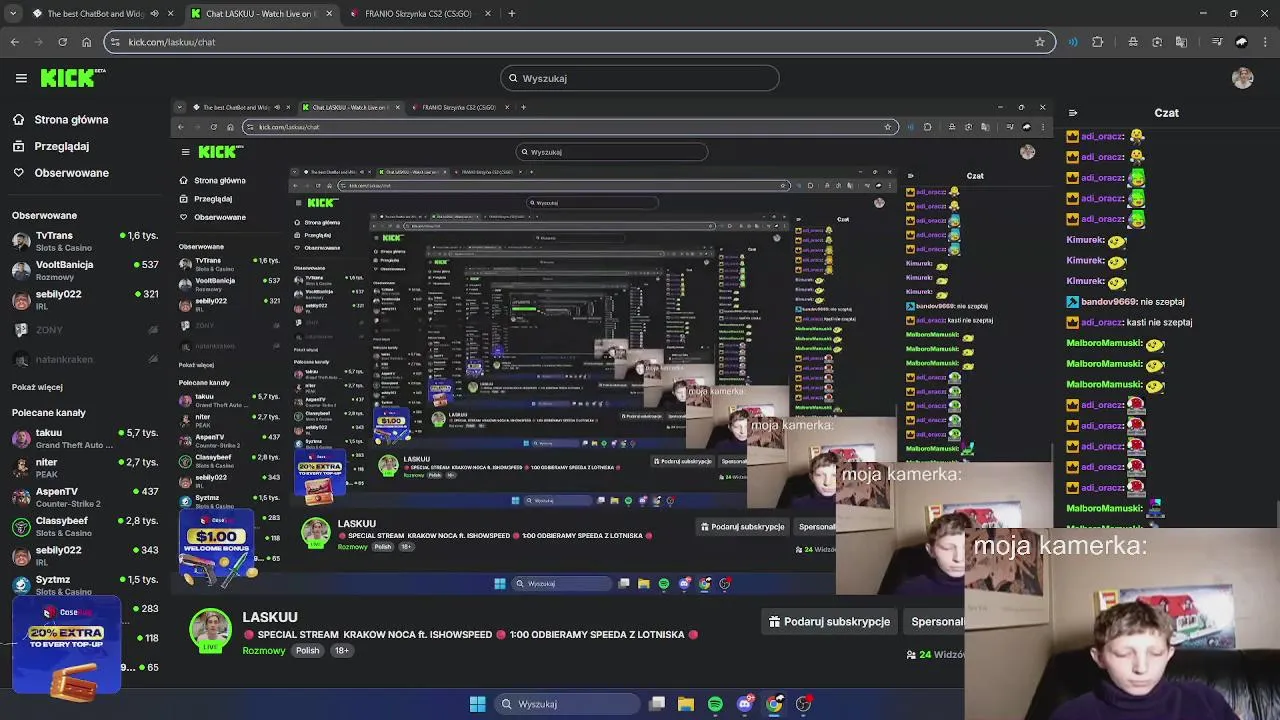
Task: Open Spotify from taskbar
Action: (x=715, y=704)
